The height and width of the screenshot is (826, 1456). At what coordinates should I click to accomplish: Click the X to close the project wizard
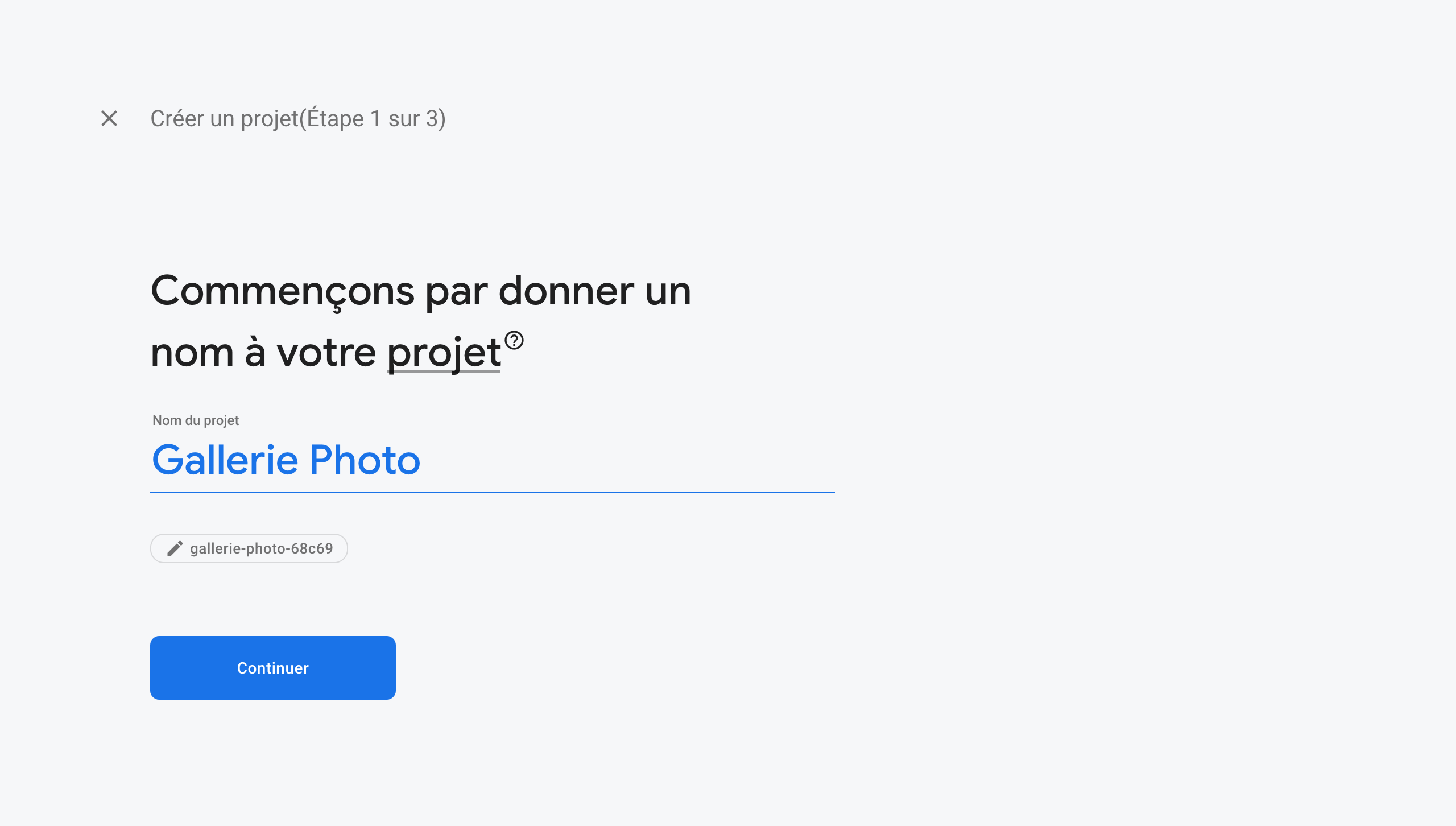108,118
